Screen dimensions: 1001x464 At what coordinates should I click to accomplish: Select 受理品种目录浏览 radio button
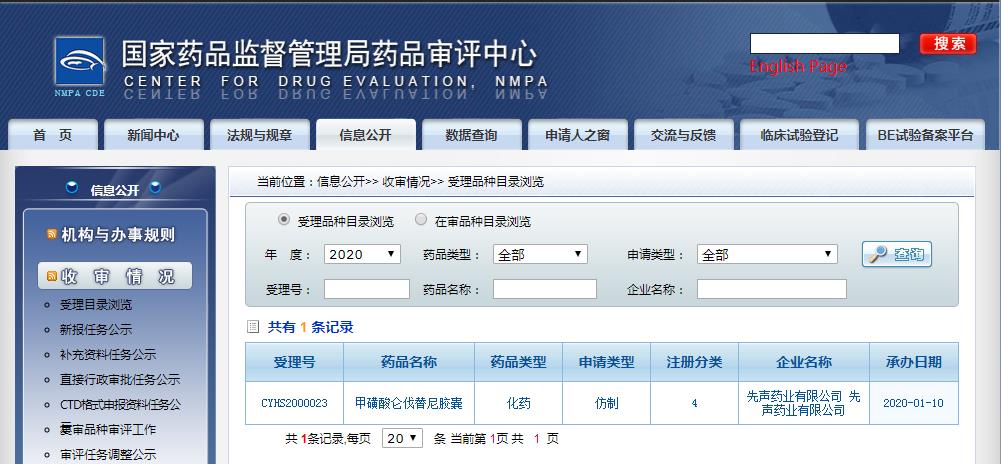(x=283, y=220)
